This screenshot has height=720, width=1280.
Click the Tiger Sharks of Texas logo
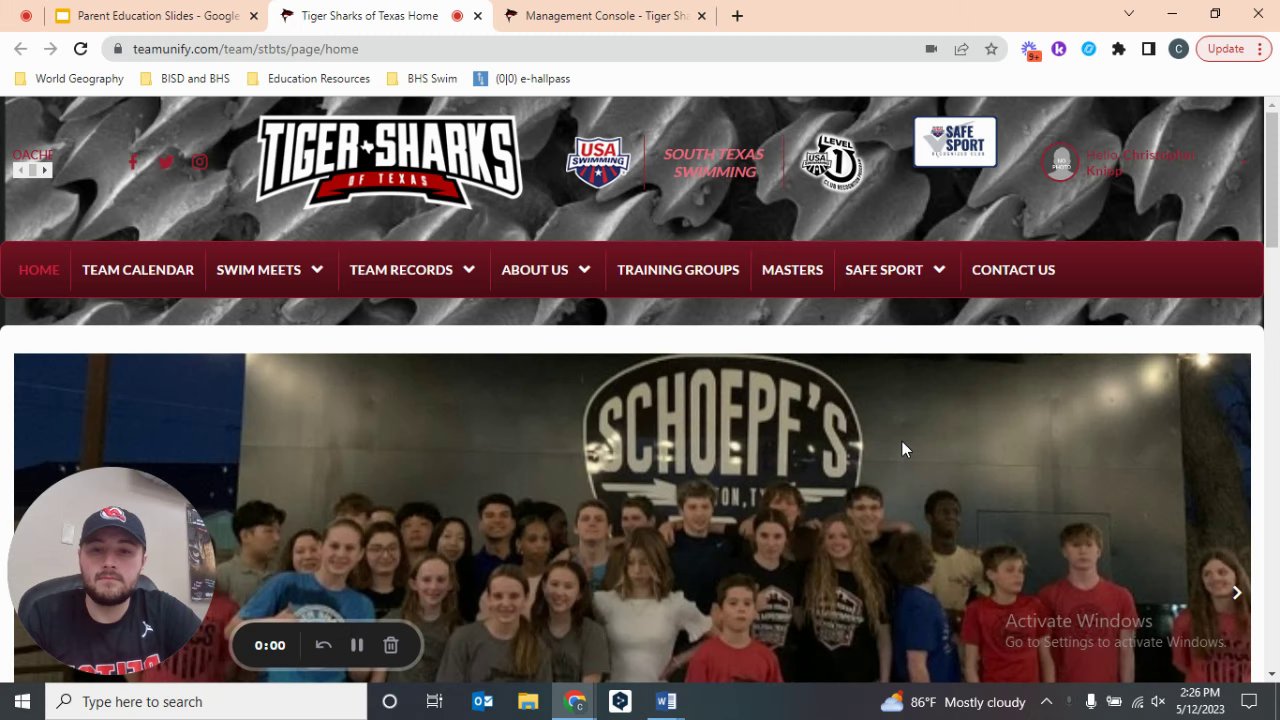pos(389,161)
